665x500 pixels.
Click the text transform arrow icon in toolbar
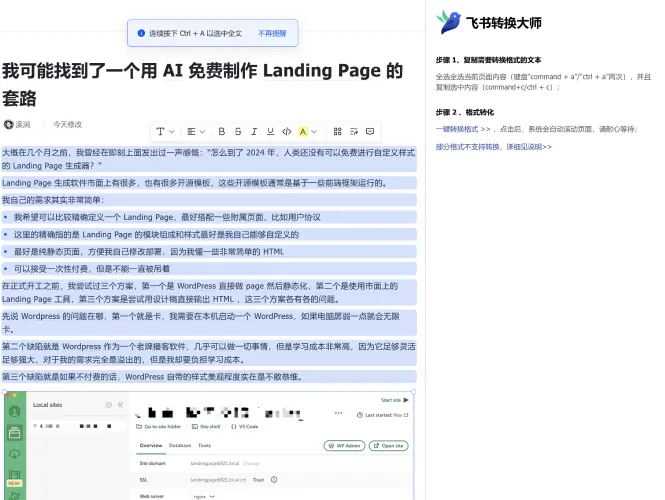tap(354, 131)
